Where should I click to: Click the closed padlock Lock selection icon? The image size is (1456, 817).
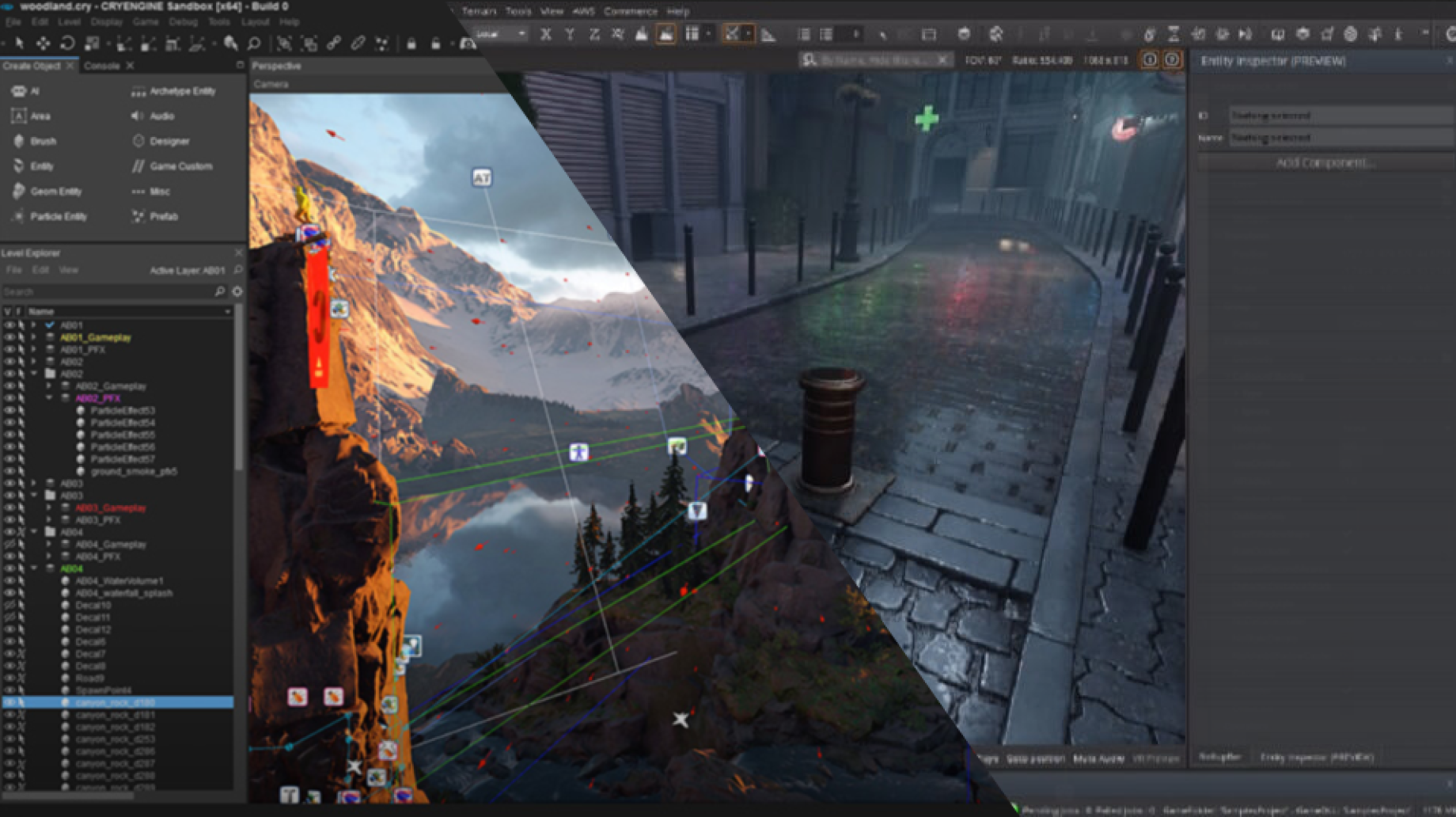pos(411,43)
